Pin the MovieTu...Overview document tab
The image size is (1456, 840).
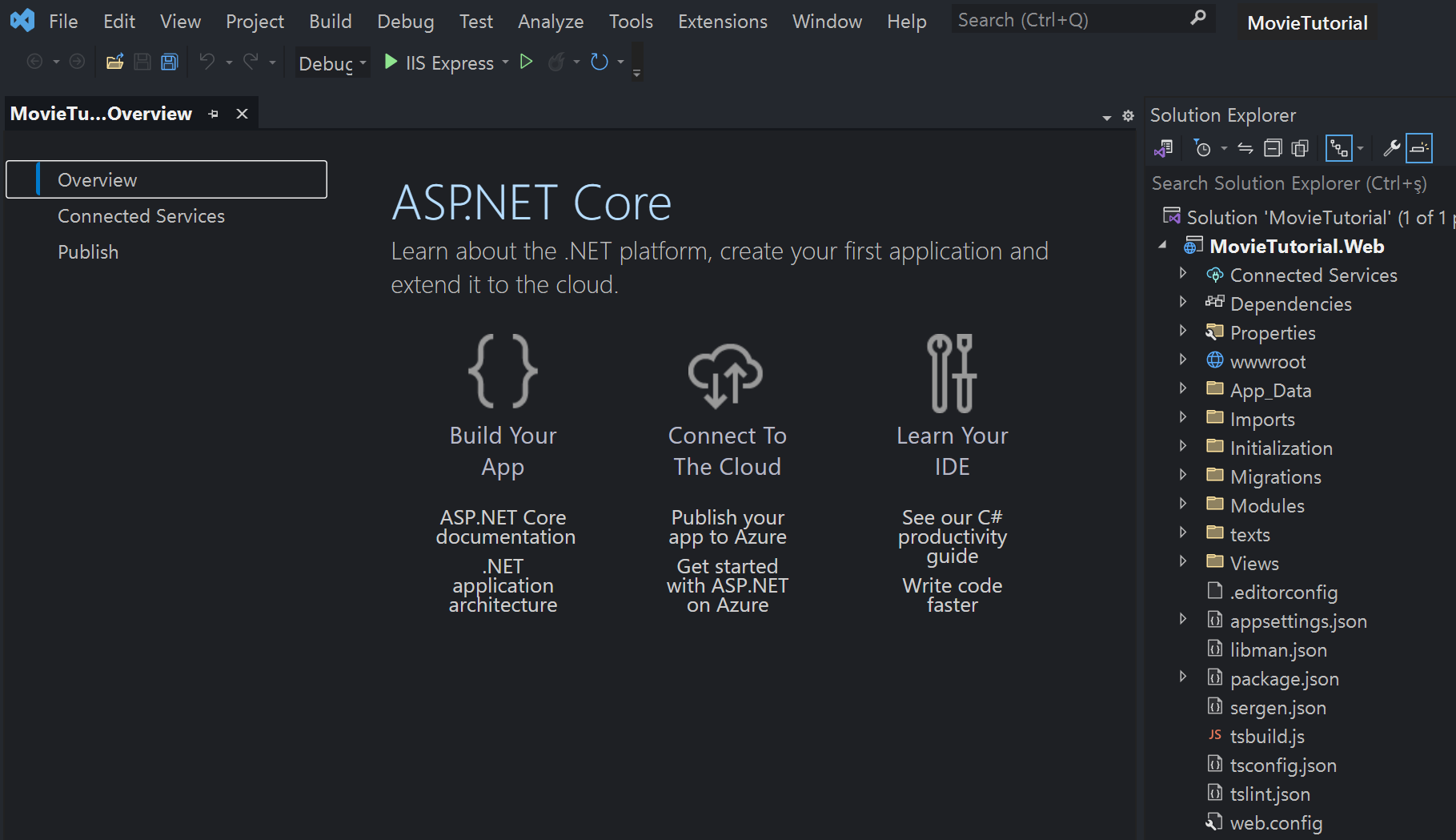click(213, 114)
